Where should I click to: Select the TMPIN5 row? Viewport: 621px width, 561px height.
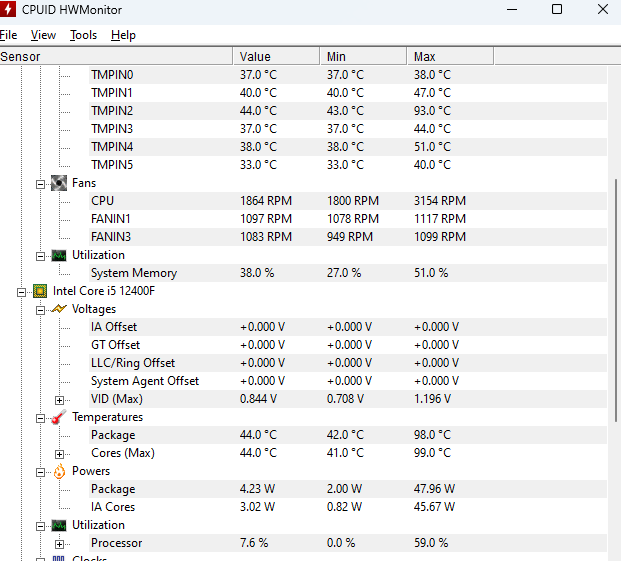[348, 165]
